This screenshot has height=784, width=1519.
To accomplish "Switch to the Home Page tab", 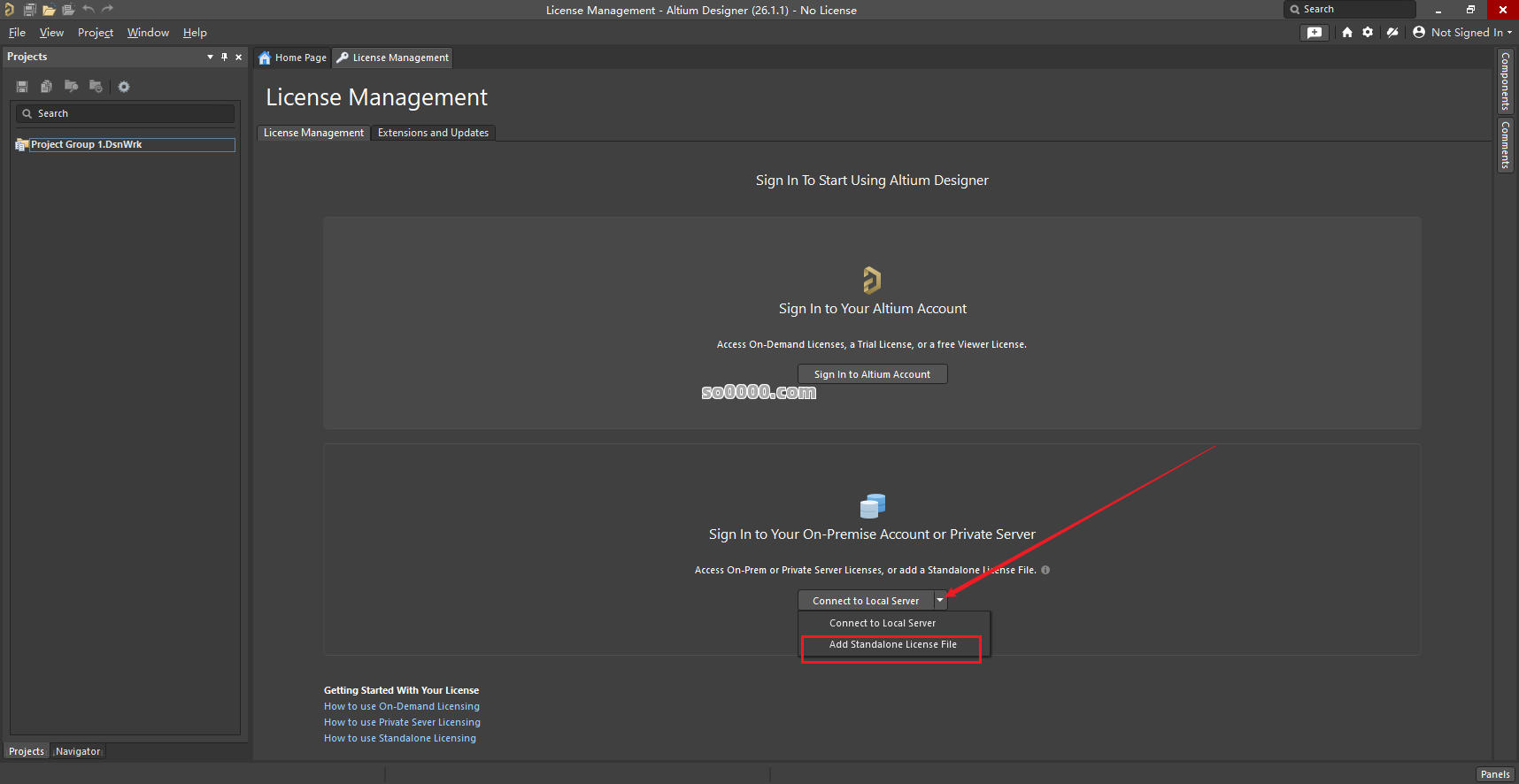I will coord(293,58).
